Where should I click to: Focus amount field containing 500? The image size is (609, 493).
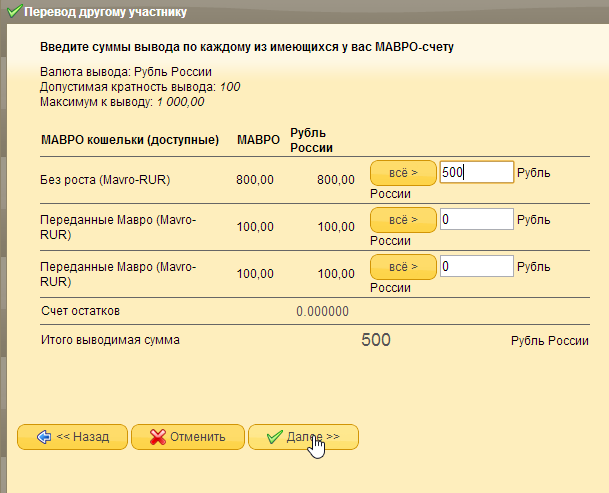(477, 172)
